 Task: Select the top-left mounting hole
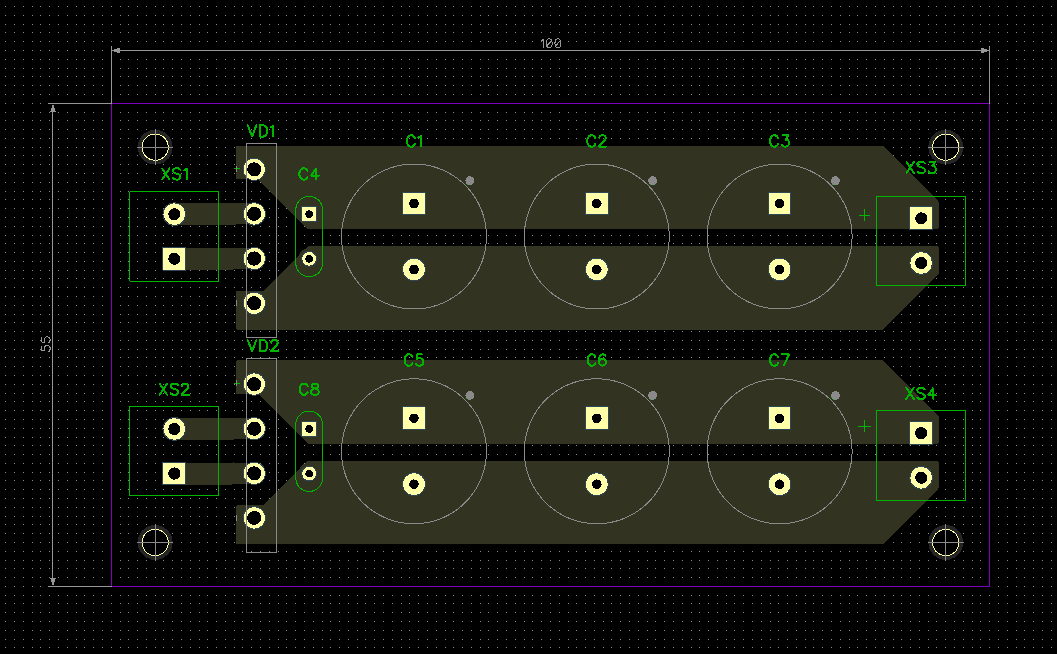[155, 147]
